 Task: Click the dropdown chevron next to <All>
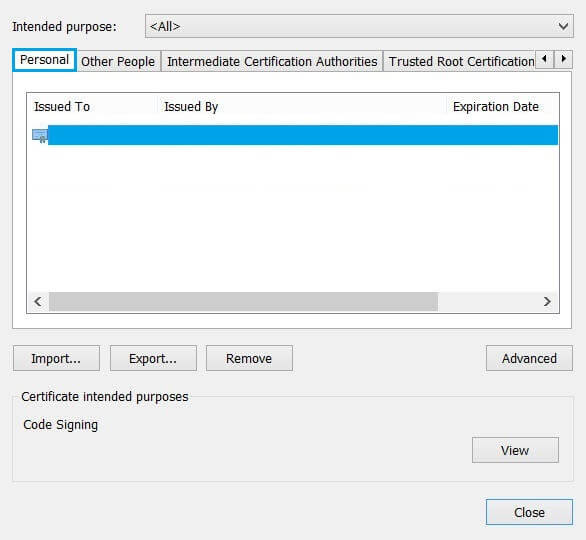[563, 26]
